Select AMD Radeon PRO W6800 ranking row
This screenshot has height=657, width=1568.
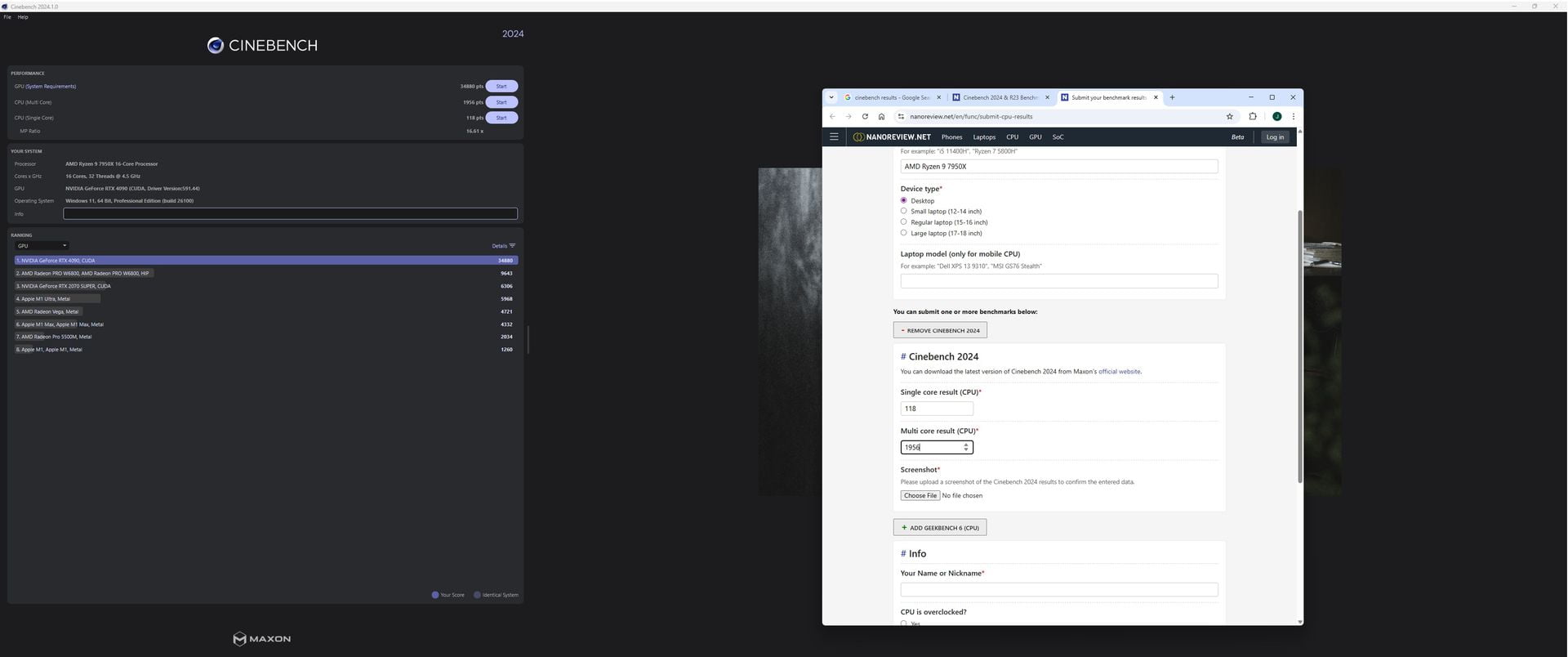coord(266,273)
